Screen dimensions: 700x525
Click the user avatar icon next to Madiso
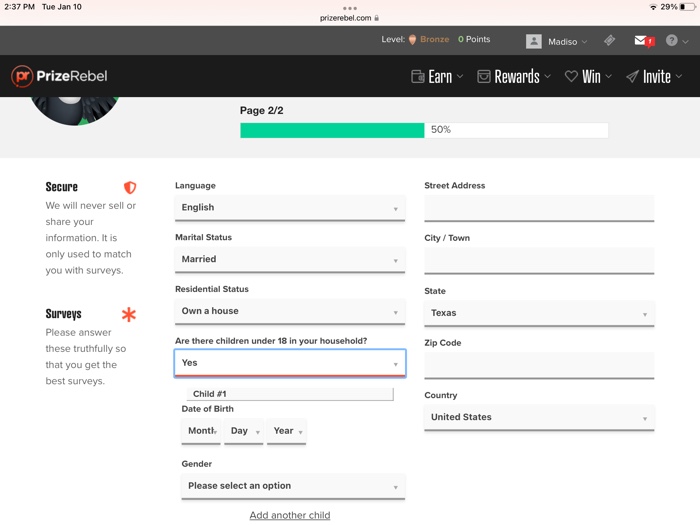click(533, 42)
